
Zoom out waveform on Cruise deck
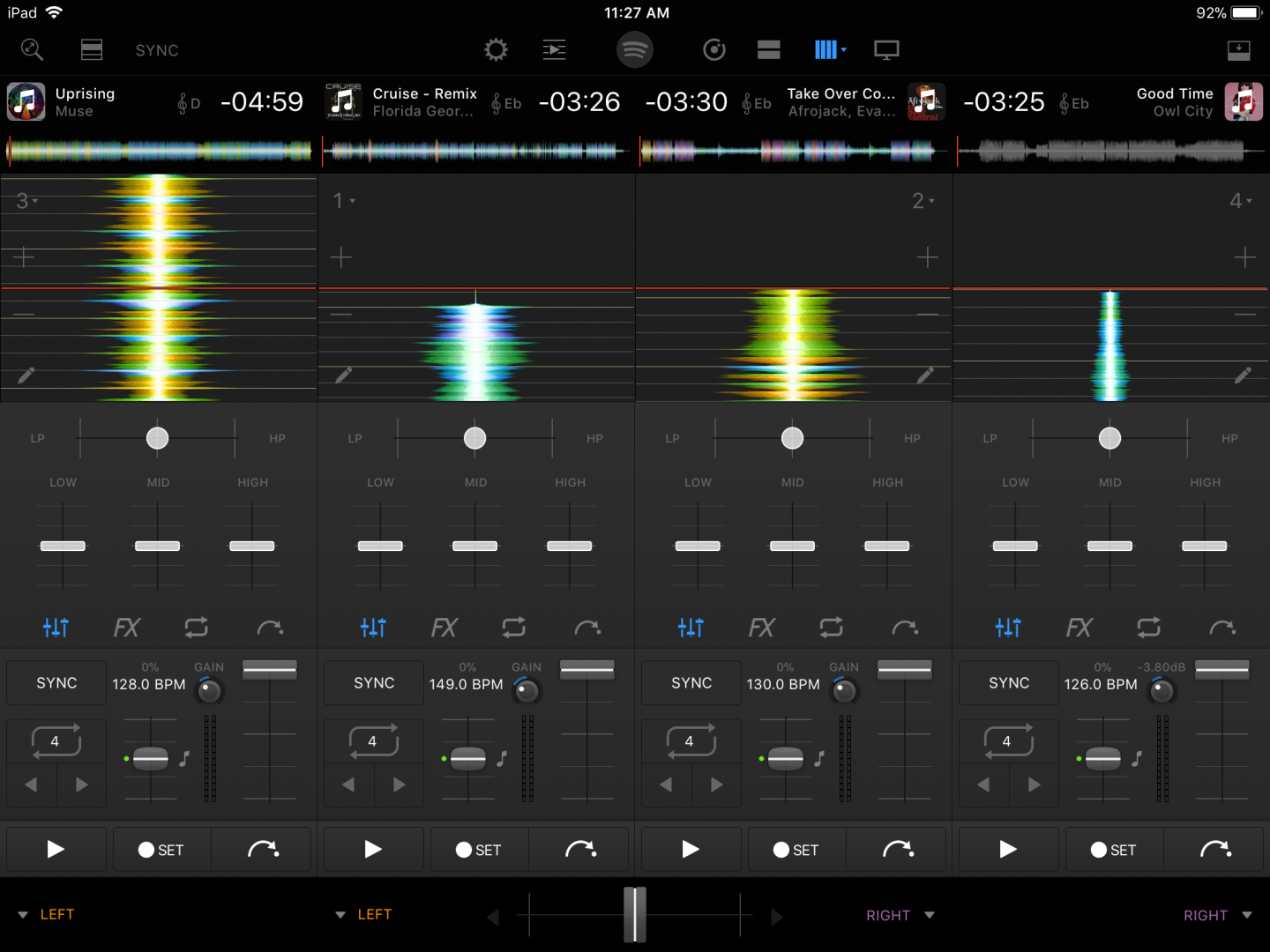click(341, 315)
